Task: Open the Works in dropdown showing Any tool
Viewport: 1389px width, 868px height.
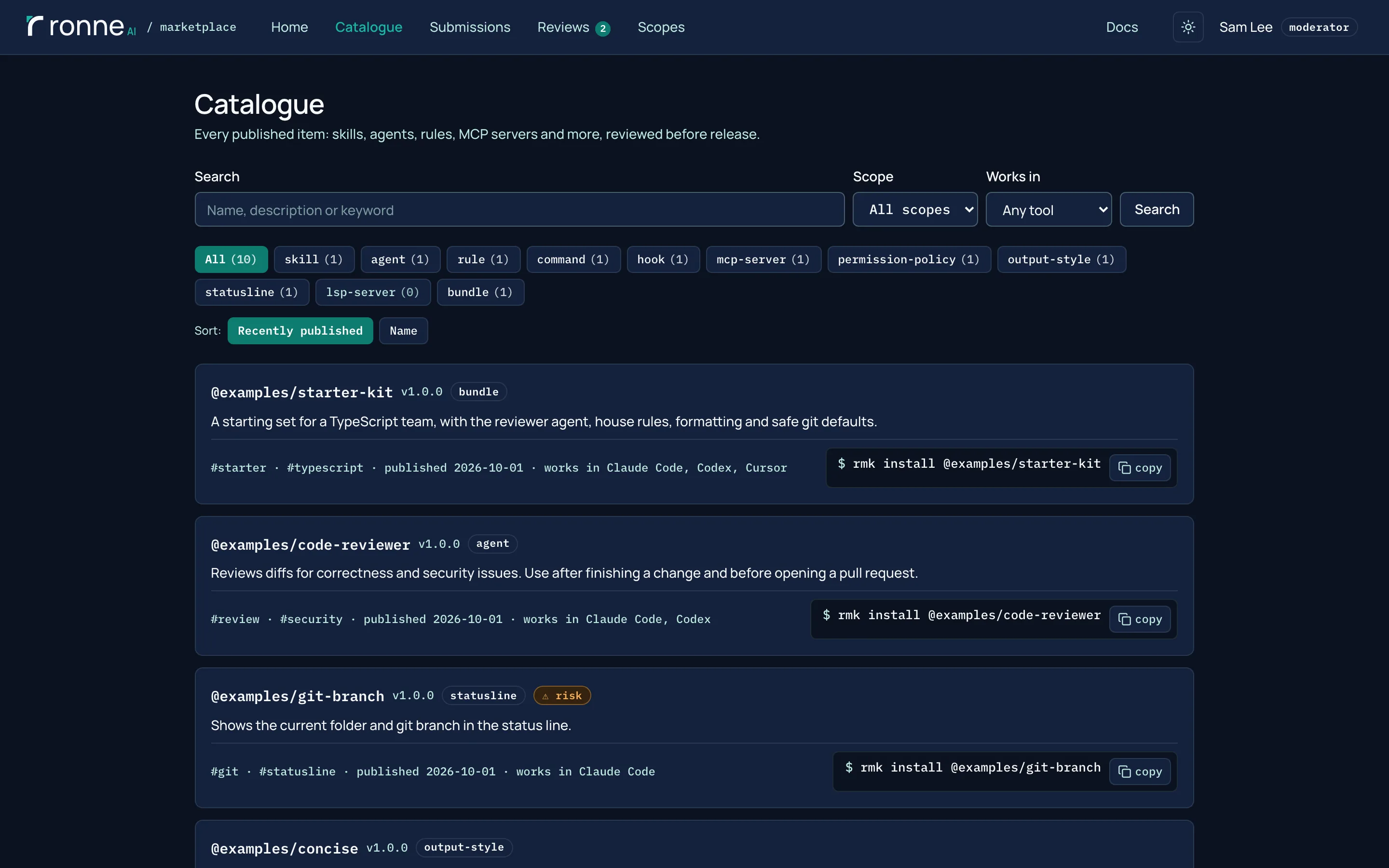Action: [1049, 210]
